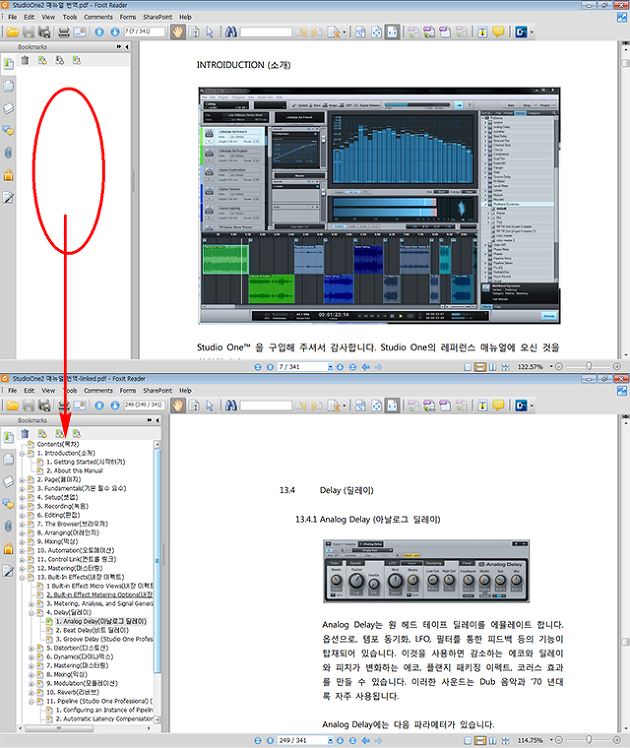Click the Delete bookmark trash icon in the bottom window

pos(25,434)
